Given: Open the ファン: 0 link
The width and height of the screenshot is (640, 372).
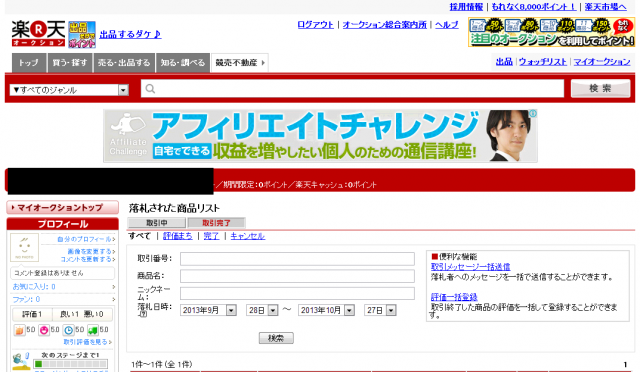Looking at the screenshot, I should click(x=26, y=299).
